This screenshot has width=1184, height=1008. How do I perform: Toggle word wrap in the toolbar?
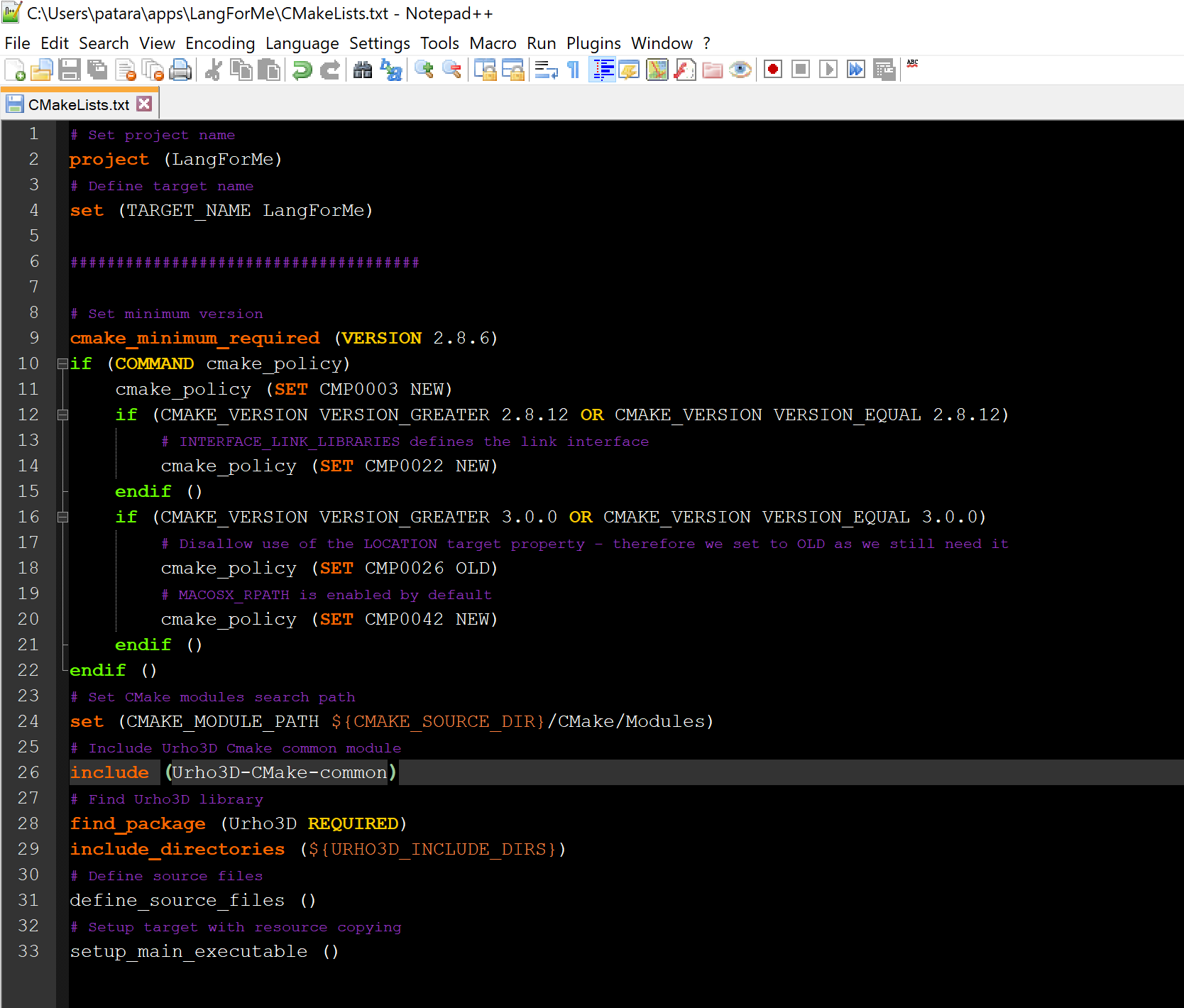(x=547, y=70)
